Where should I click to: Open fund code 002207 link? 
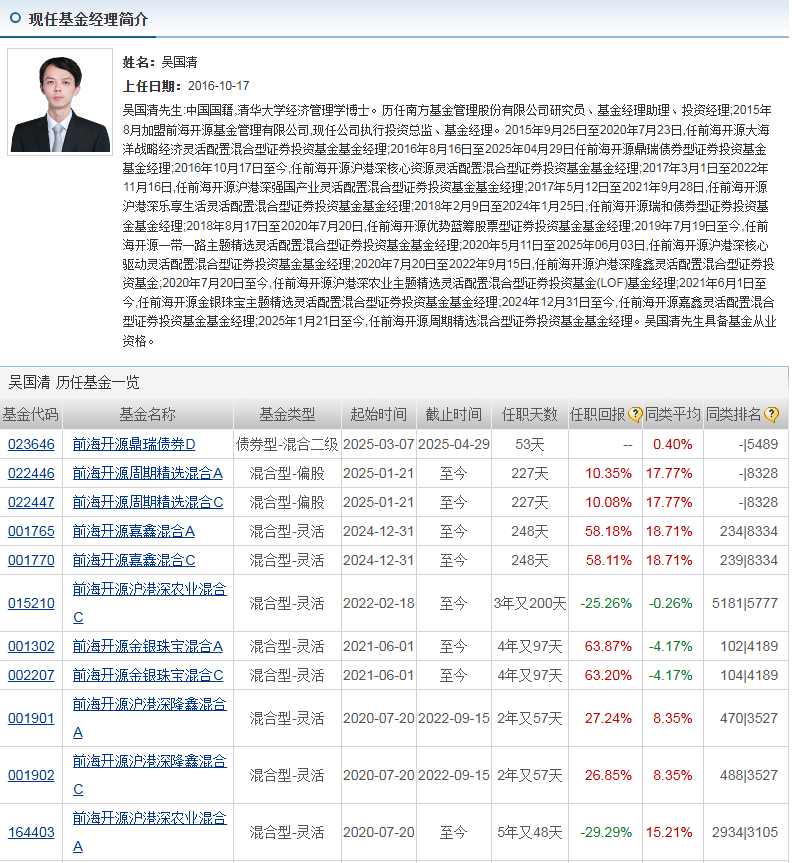point(31,675)
